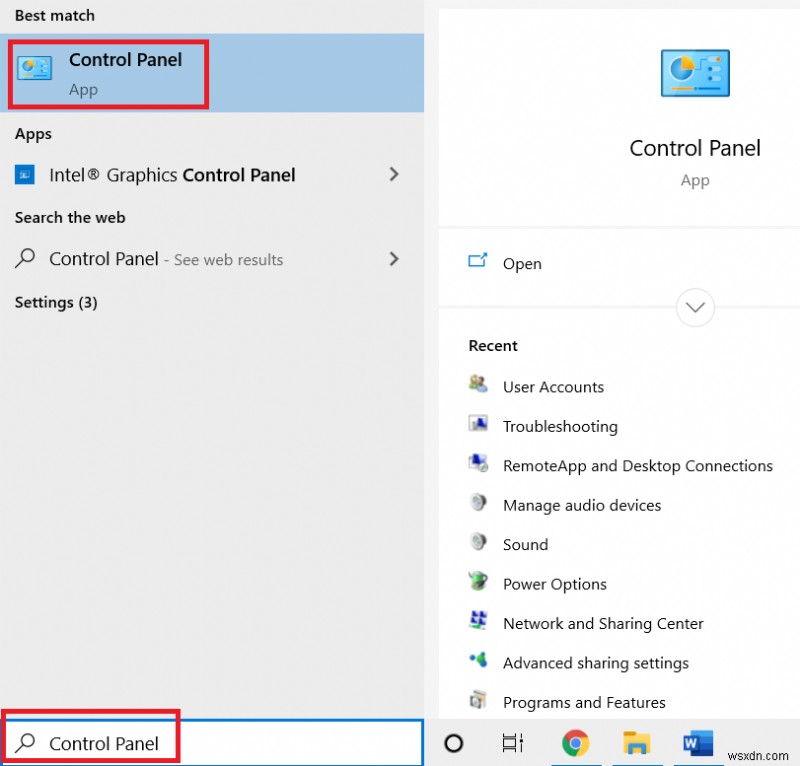
Task: Open Programs and Features
Action: (584, 703)
